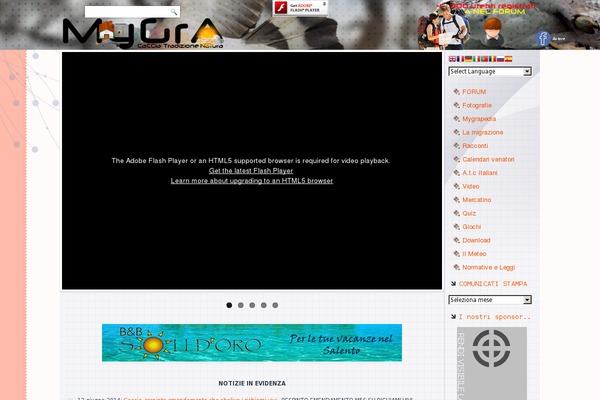Click the bullet icon beside Video
Image resolution: width=600 pixels, height=400 pixels.
coord(457,186)
